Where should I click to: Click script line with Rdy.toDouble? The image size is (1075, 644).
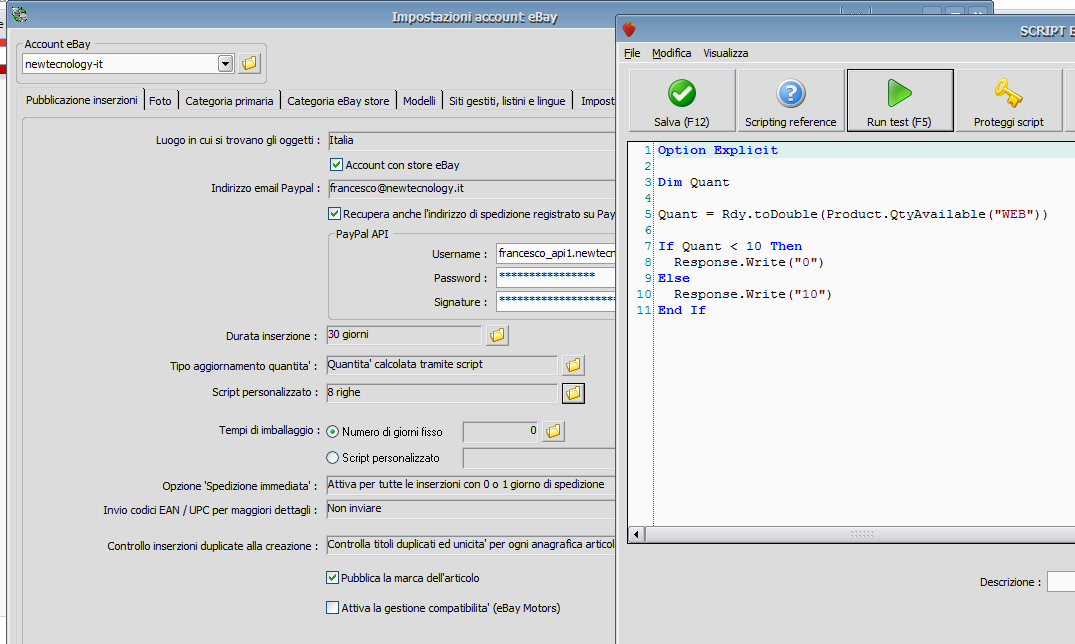[x=853, y=214]
